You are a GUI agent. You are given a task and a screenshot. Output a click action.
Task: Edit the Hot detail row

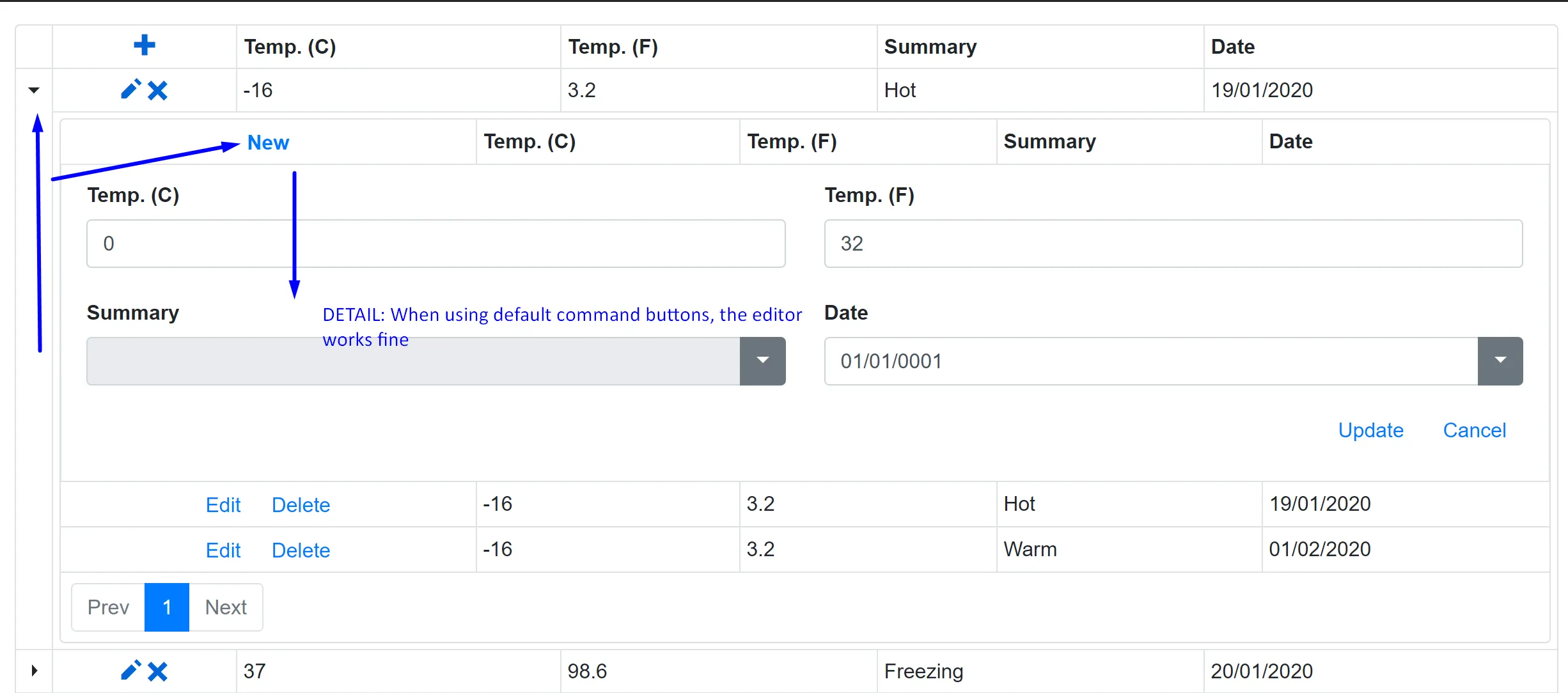click(x=223, y=505)
